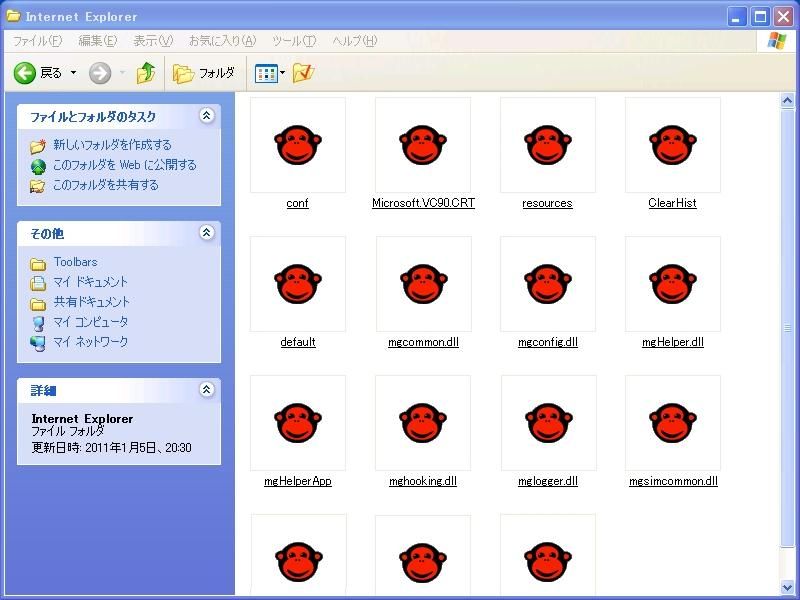The width and height of the screenshot is (800, 600).
Task: Collapse the 詳細 details panel
Action: pyautogui.click(x=207, y=390)
